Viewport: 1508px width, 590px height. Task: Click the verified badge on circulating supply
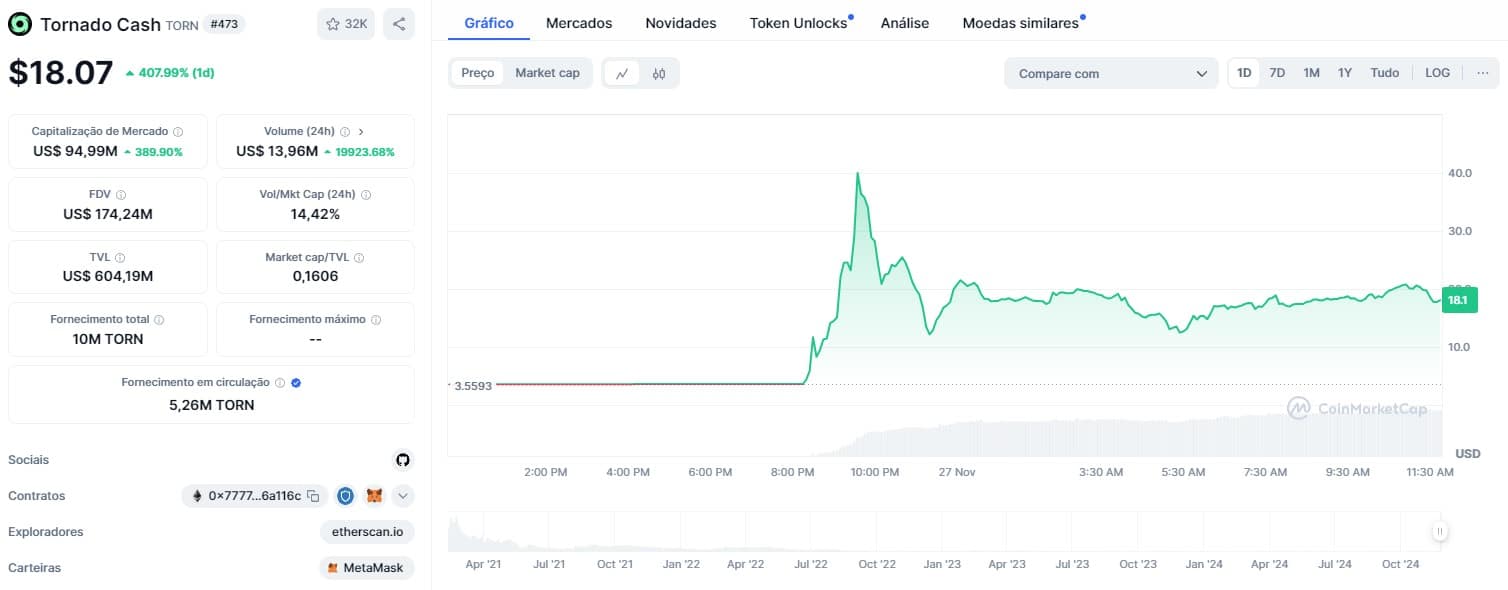pyautogui.click(x=296, y=382)
